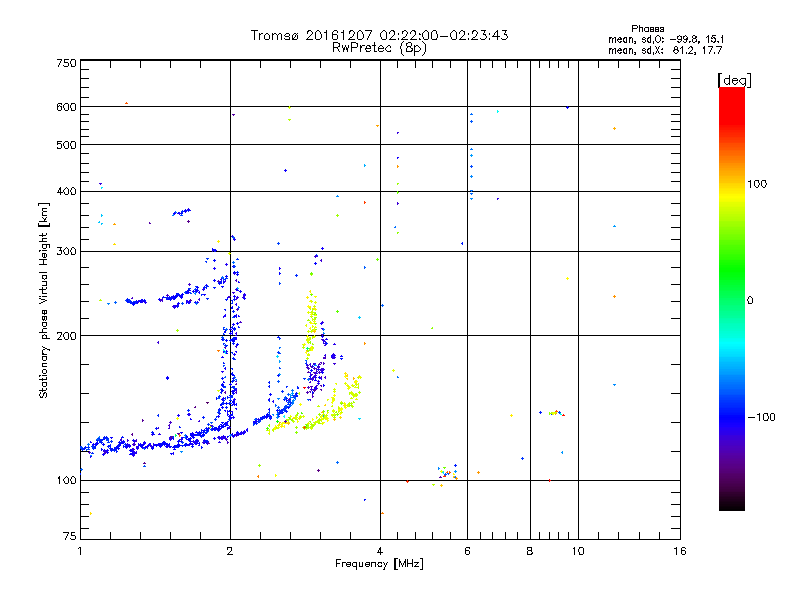The height and width of the screenshot is (600, 800).
Task: Click the "Frequency [MHz]" axis label
Action: (x=379, y=564)
